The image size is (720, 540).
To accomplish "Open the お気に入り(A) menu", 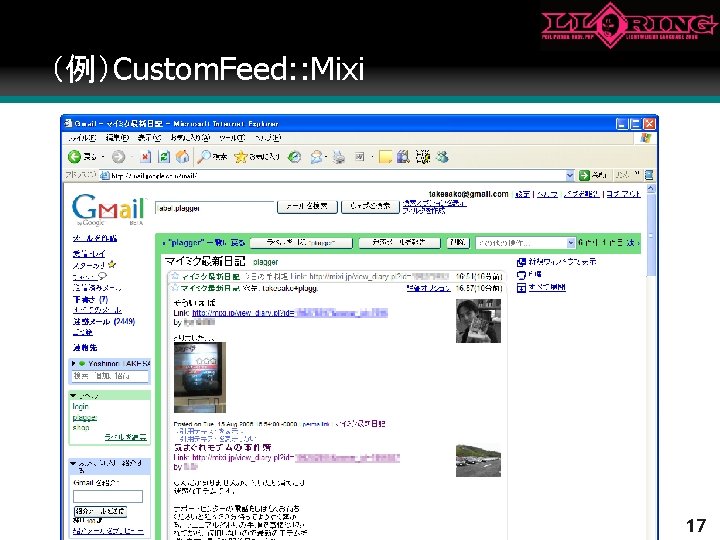I will click(x=190, y=138).
